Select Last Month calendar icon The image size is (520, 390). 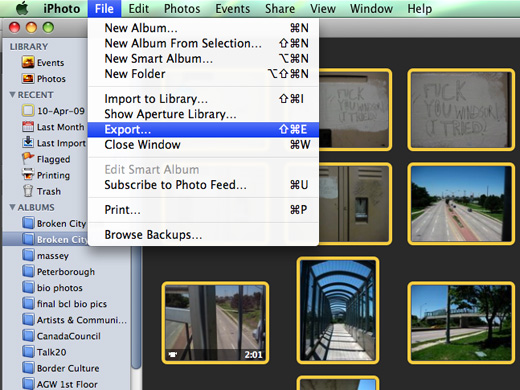click(x=28, y=127)
